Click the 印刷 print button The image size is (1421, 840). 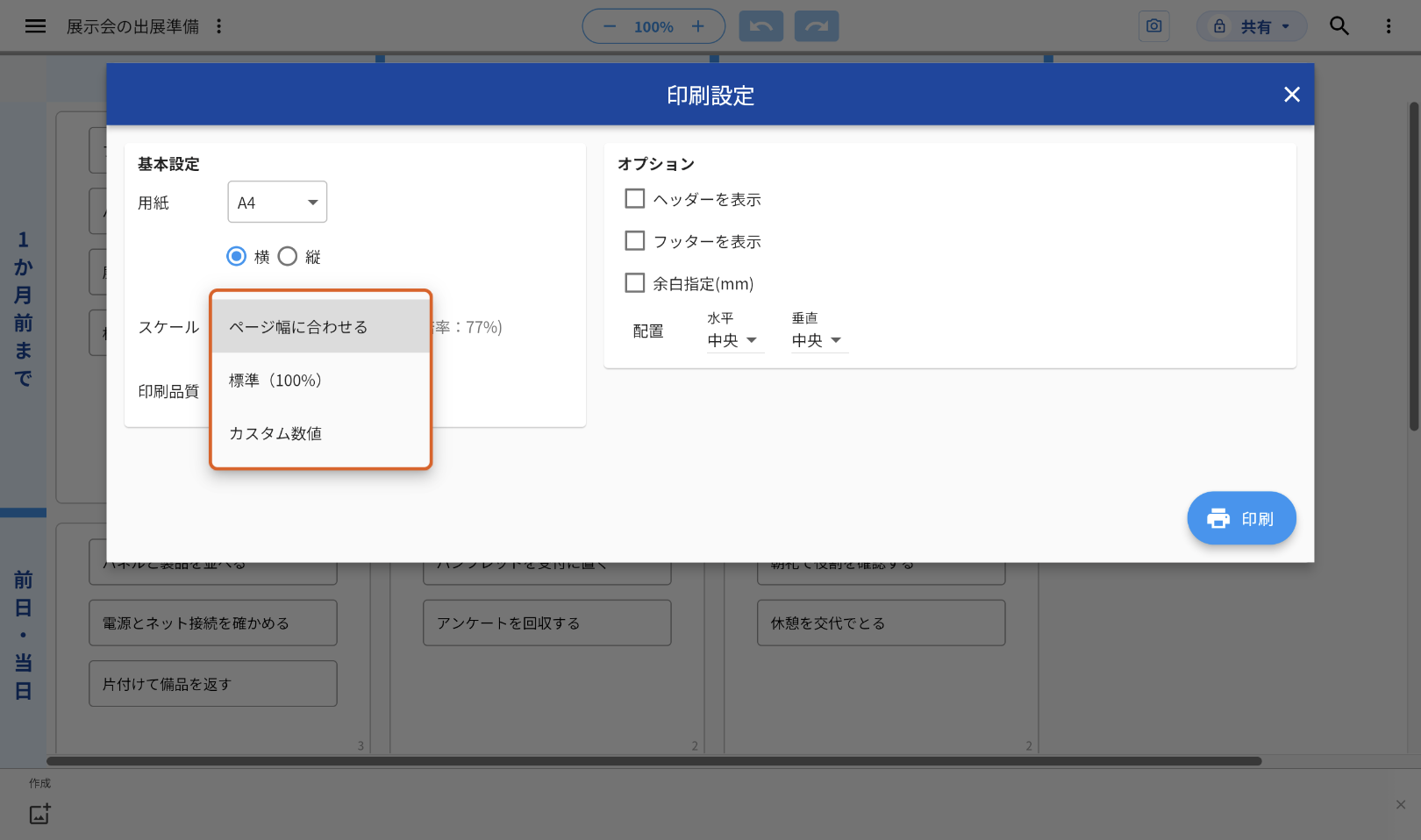[1241, 518]
